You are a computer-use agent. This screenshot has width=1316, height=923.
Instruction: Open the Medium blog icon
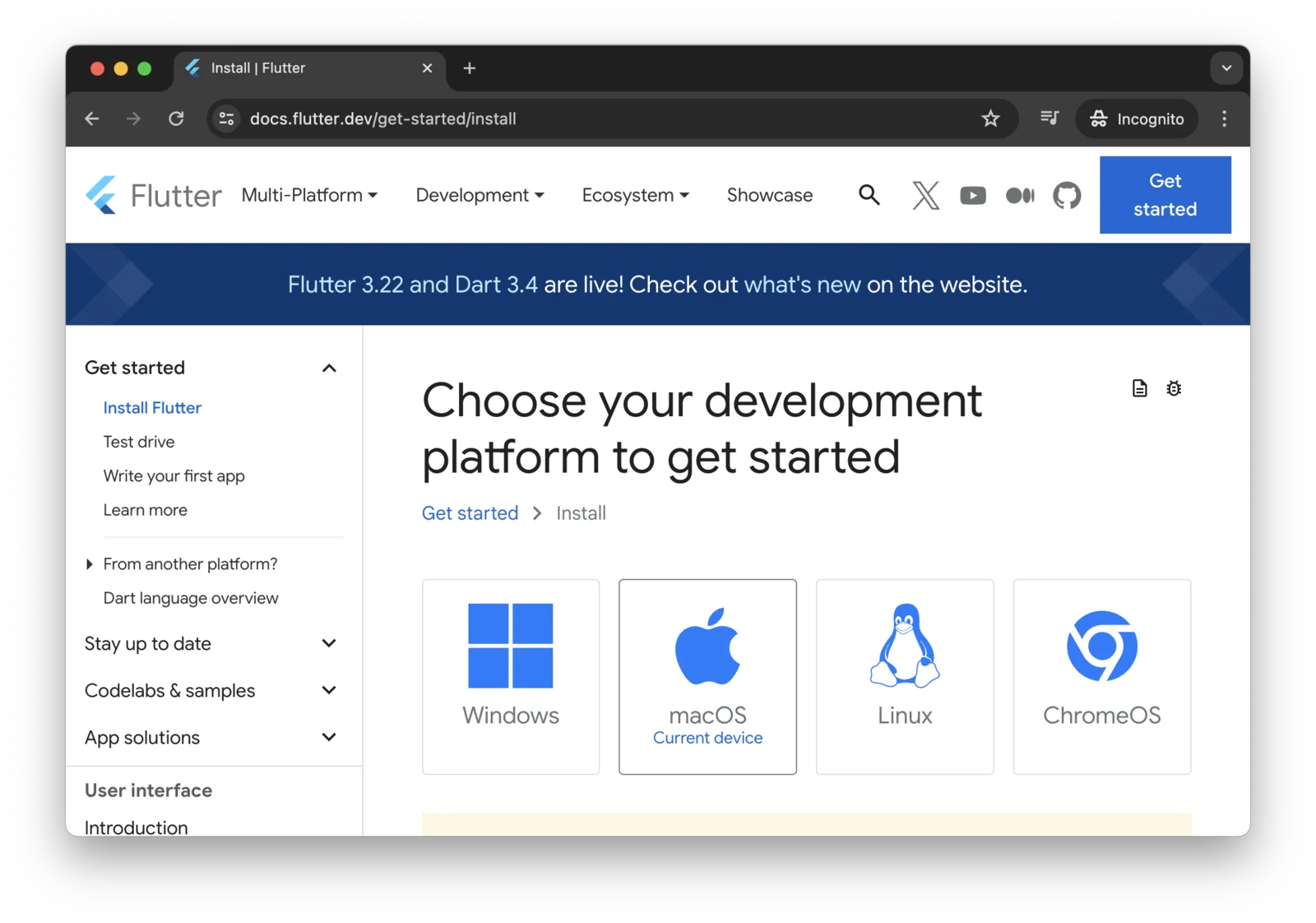tap(1020, 195)
